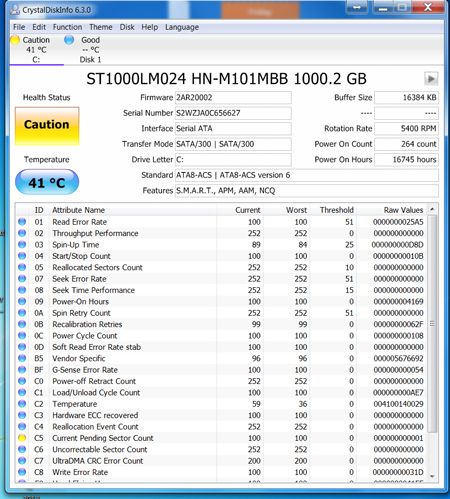The image size is (450, 499).
Task: Click yellow icon of Current Pending Sector Count
Action: pos(22,438)
